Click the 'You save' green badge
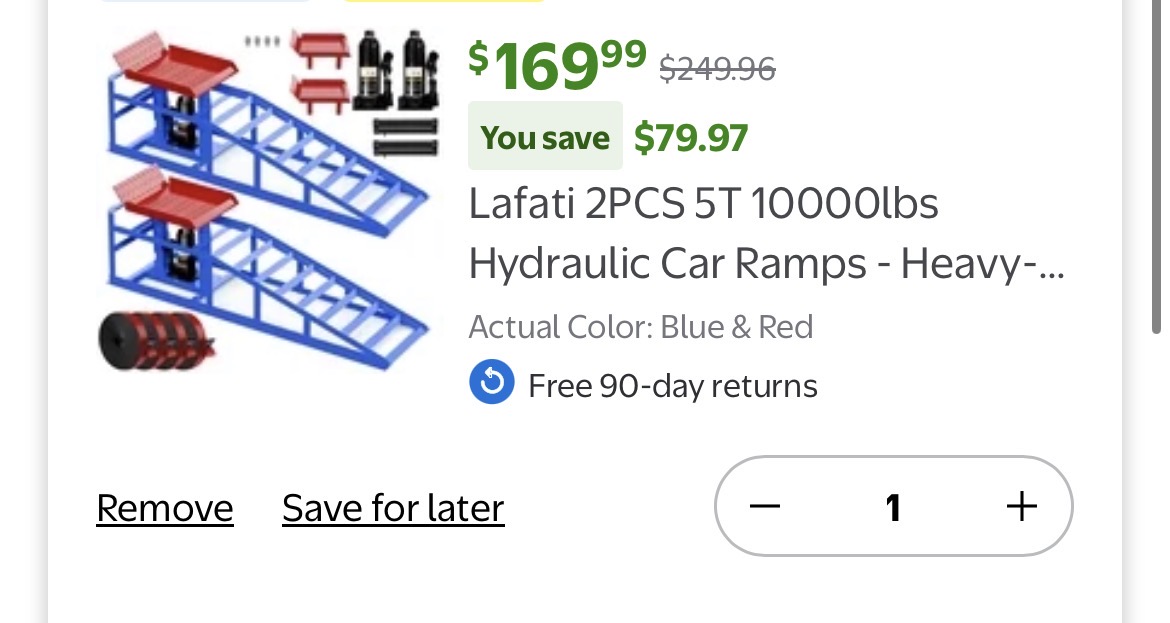 click(x=545, y=137)
